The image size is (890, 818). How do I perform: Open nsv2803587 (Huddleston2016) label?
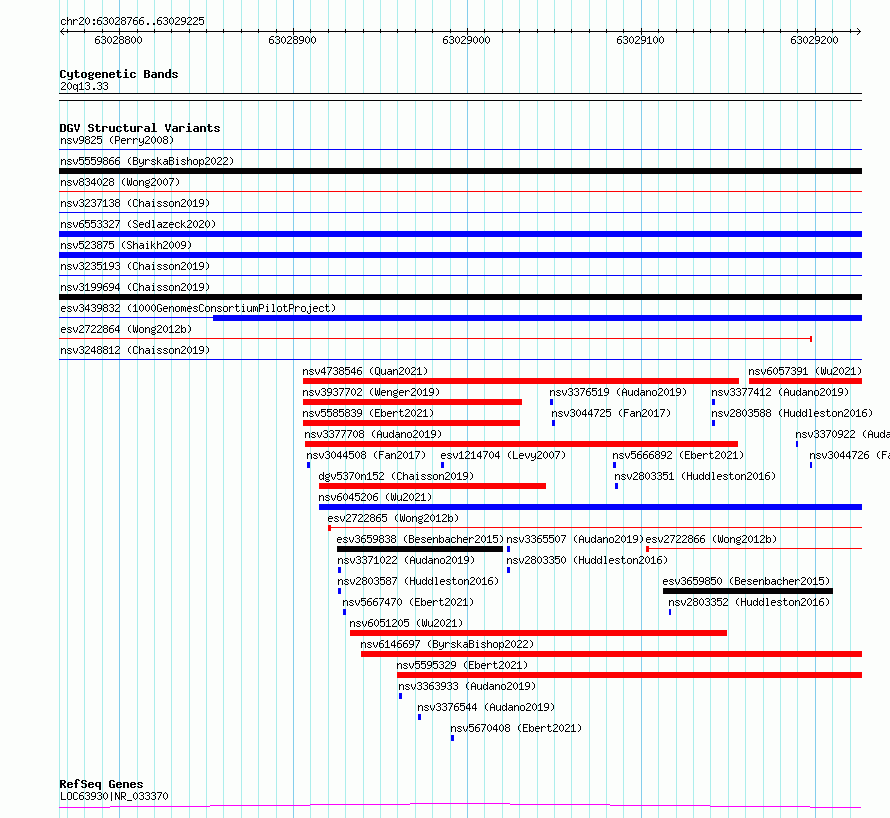point(418,581)
